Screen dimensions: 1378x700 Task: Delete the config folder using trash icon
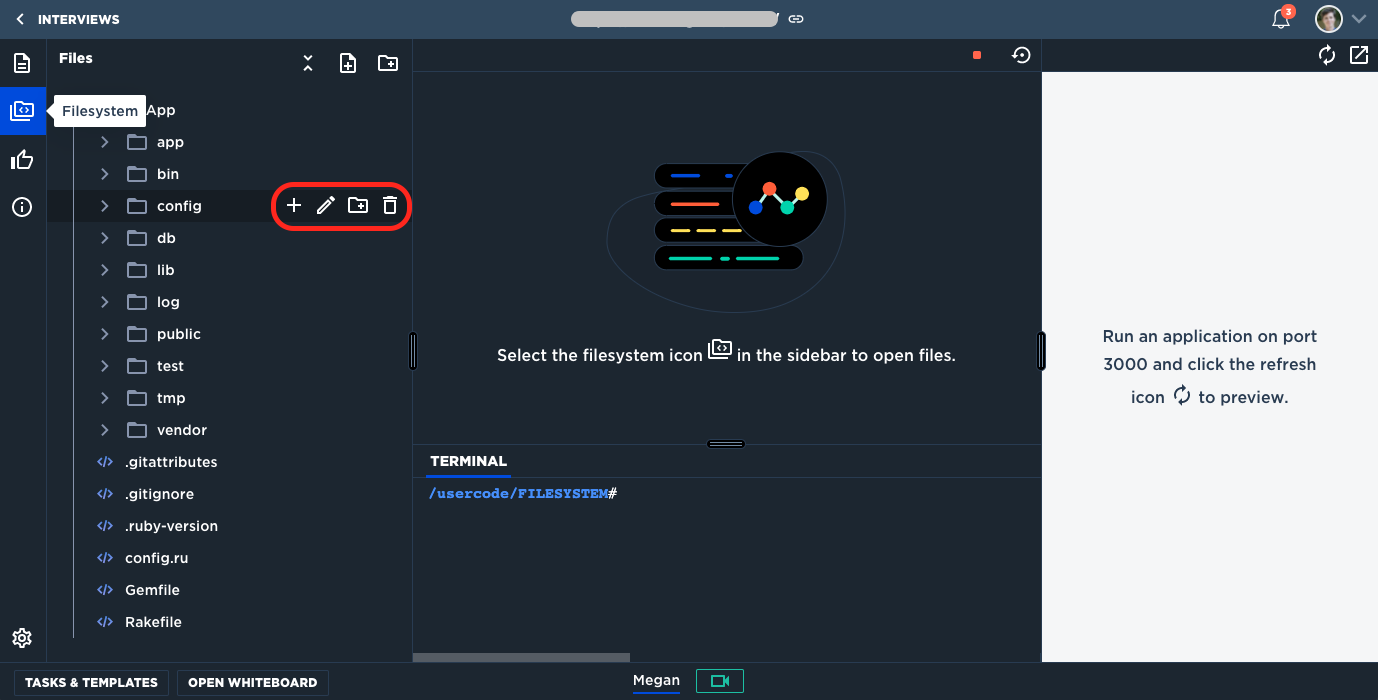point(390,206)
